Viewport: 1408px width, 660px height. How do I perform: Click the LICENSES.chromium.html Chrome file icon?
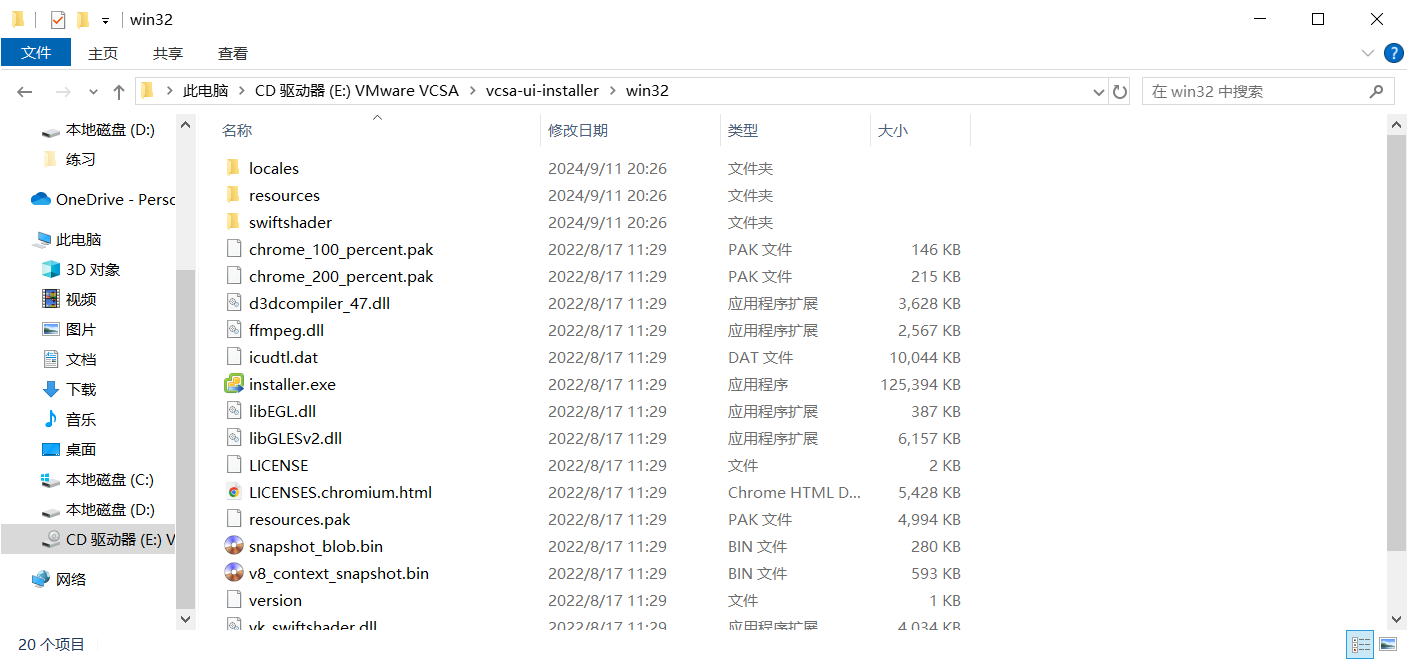pos(234,492)
